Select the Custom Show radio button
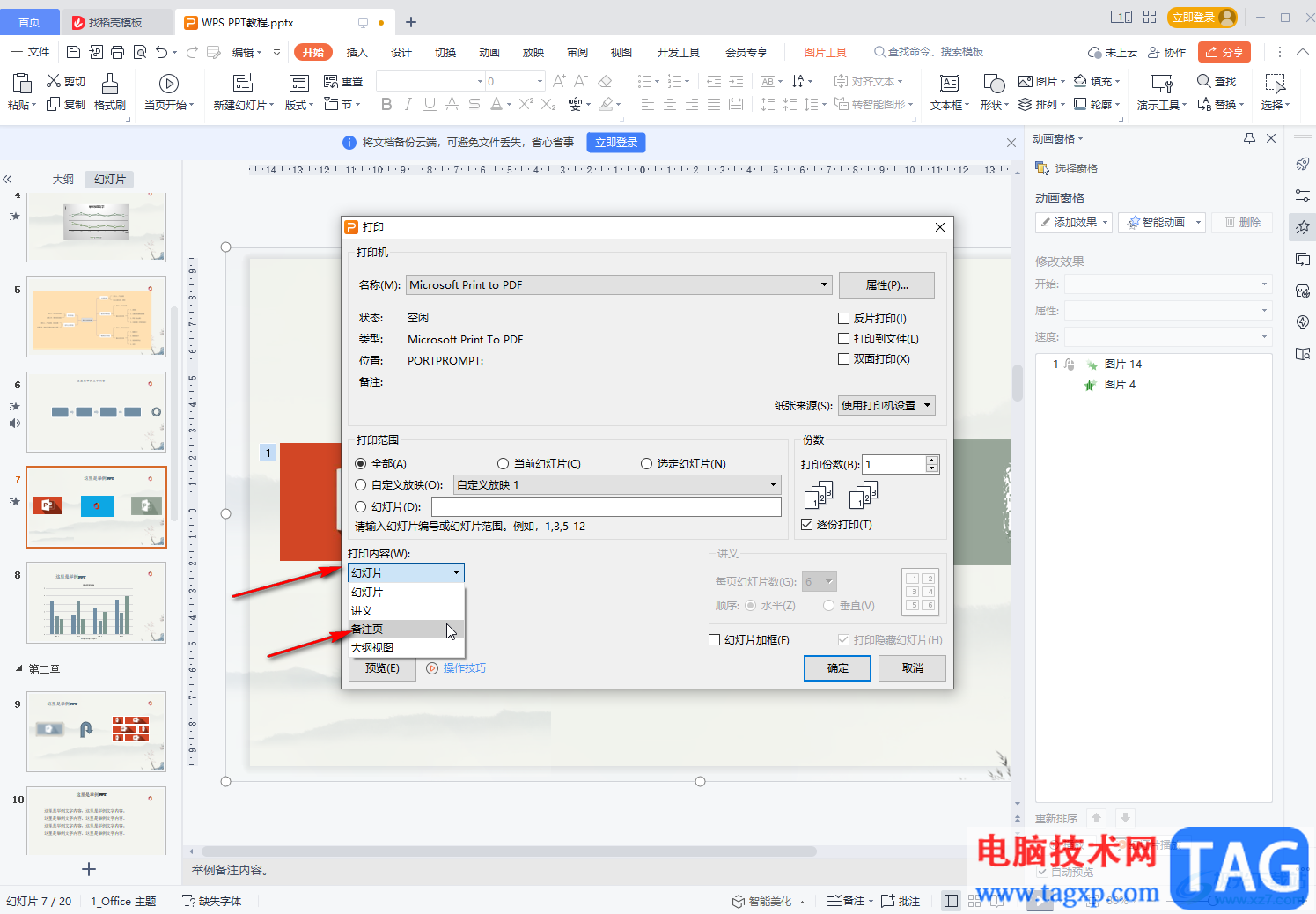1316x914 pixels. click(361, 484)
